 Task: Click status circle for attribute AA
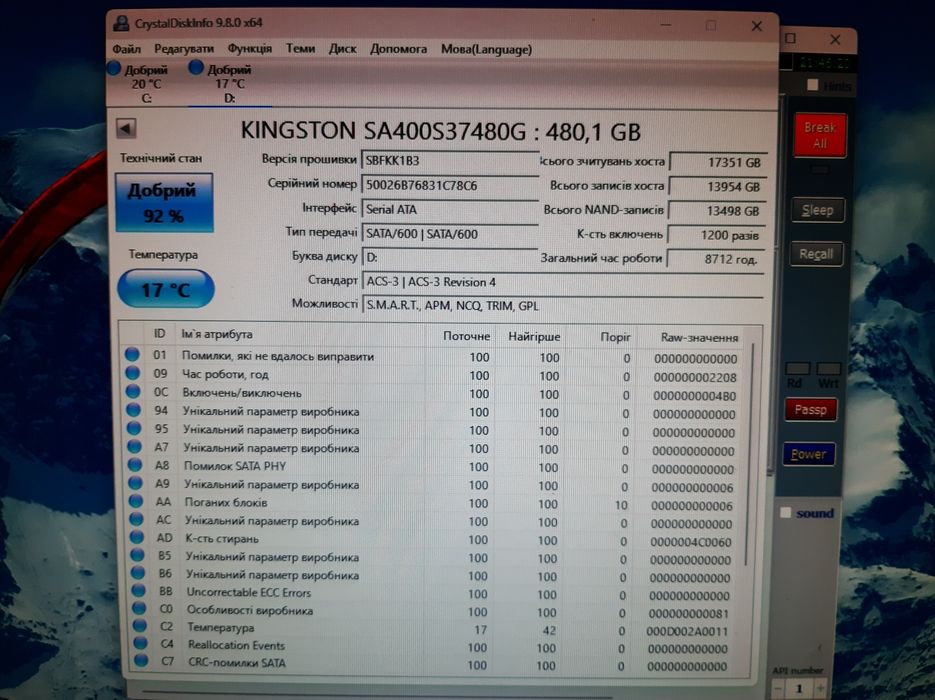tap(136, 501)
